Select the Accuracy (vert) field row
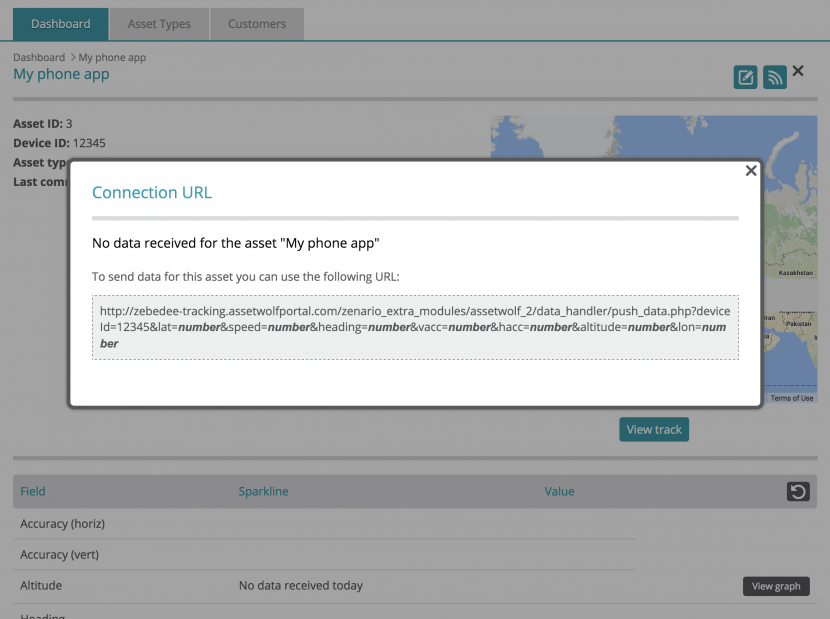This screenshot has width=830, height=619. [x=60, y=555]
